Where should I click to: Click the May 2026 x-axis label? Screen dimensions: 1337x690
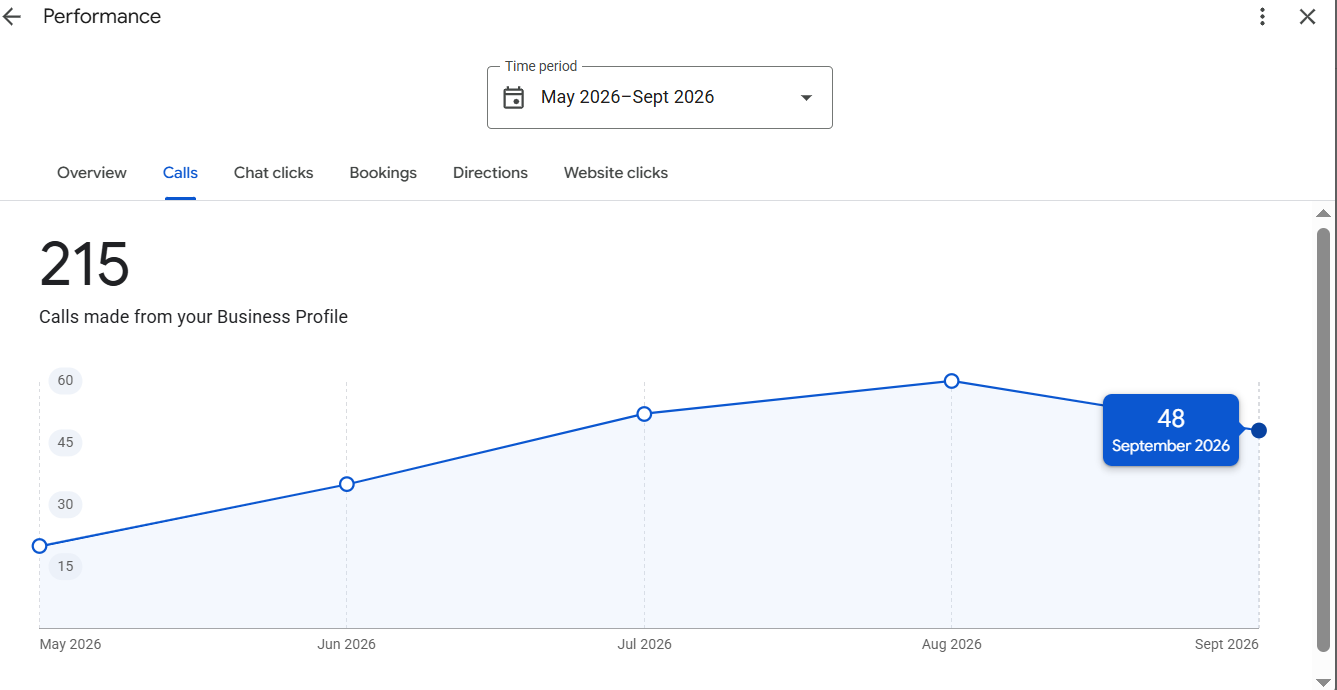(x=70, y=644)
